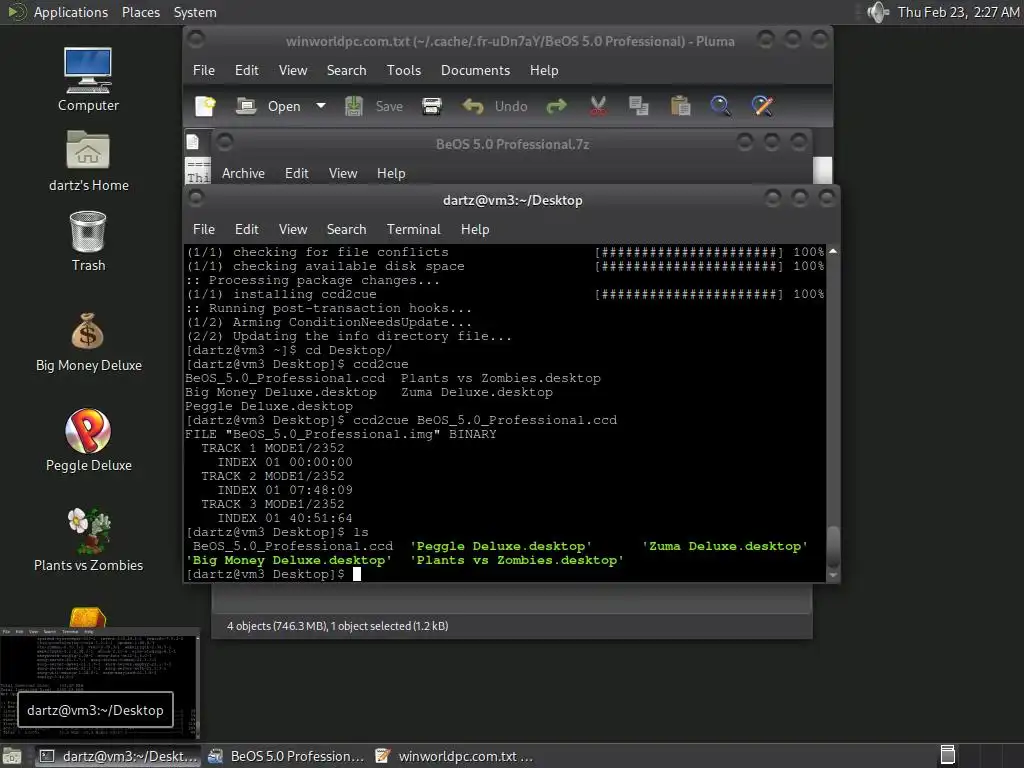Click the panel icon at the right end of the bottom panel
This screenshot has width=1024, height=768.
tap(948, 756)
